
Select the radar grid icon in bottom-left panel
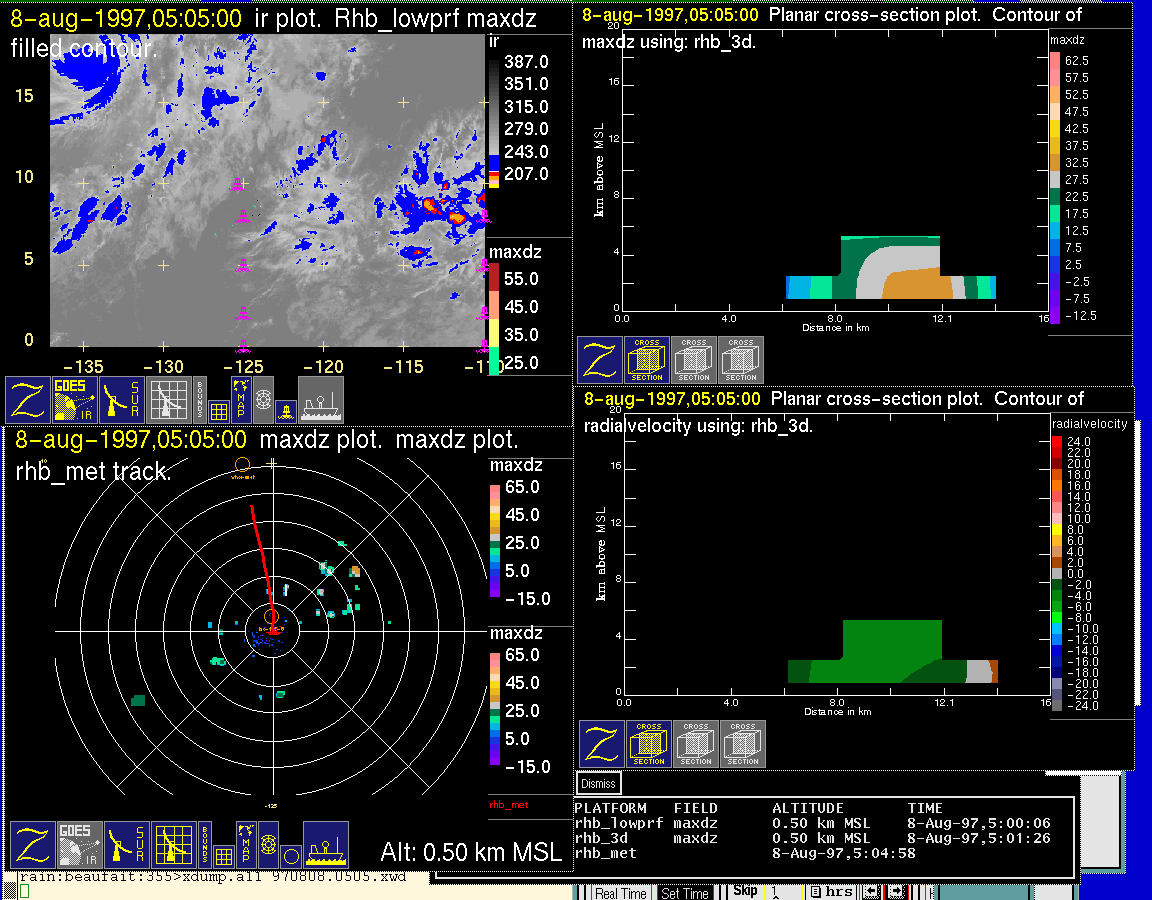point(173,846)
